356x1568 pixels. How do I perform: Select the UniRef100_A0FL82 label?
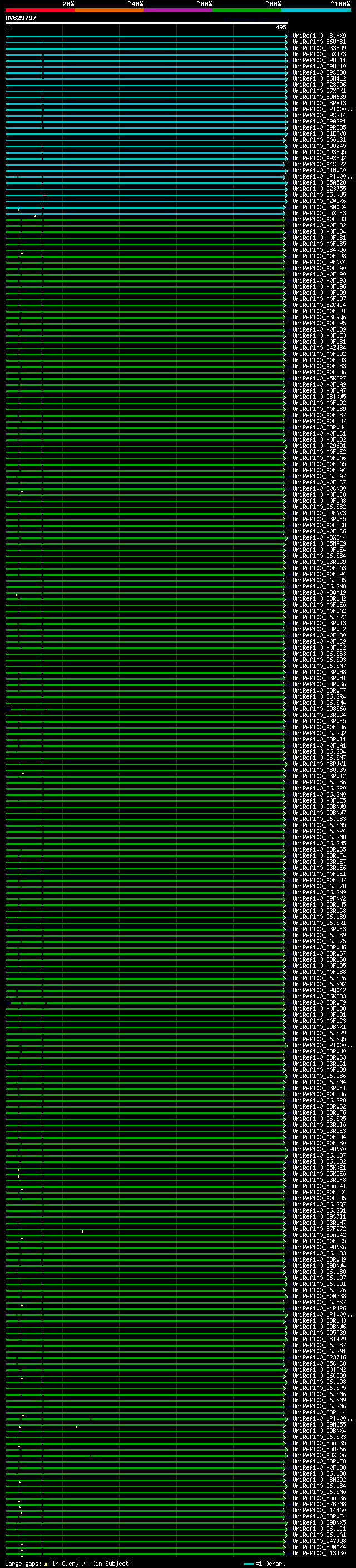point(319,225)
